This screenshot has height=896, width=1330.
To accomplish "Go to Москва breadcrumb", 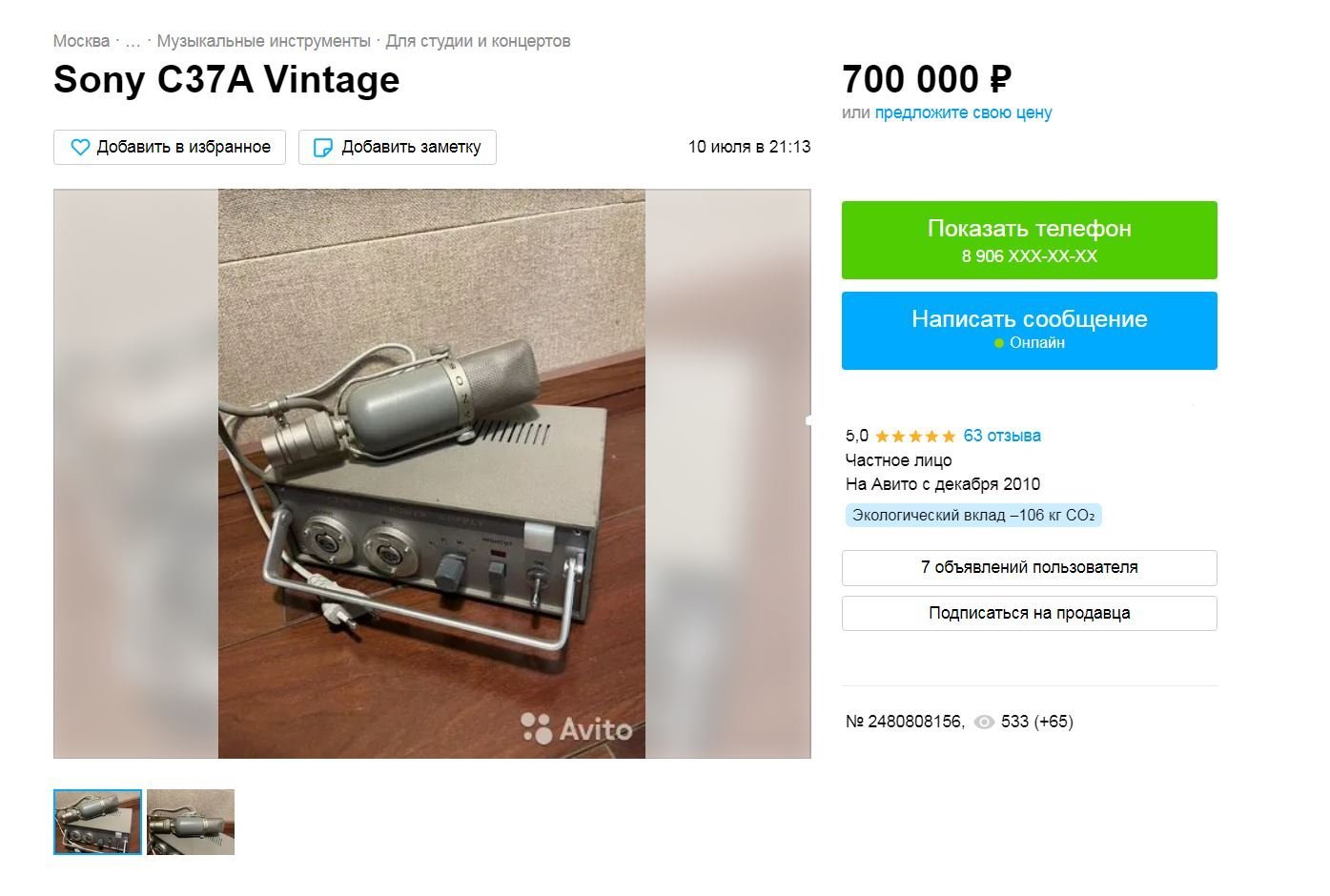I will click(x=81, y=41).
